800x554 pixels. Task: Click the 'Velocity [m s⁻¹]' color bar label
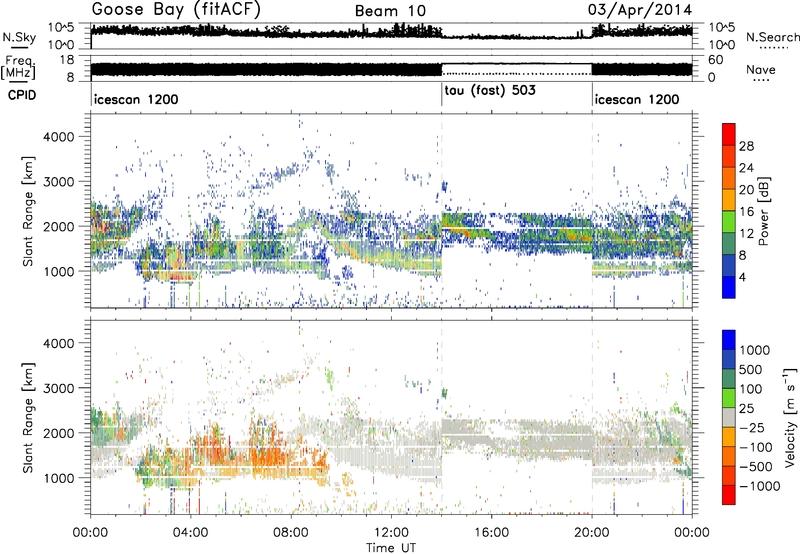(790, 417)
